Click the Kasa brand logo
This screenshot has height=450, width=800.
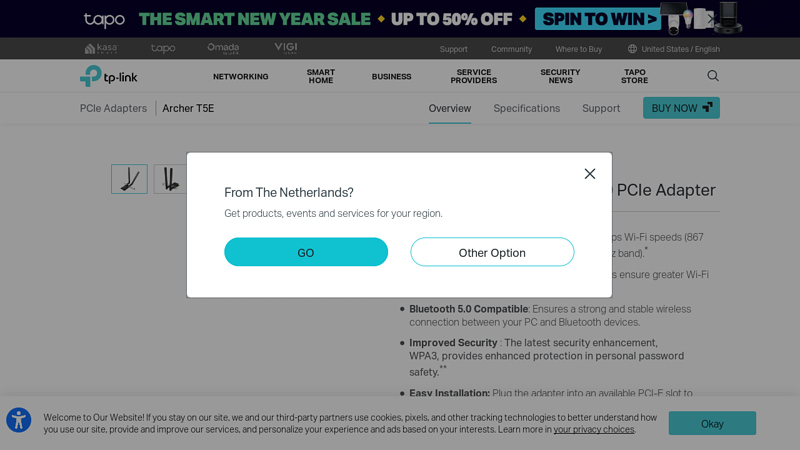pyautogui.click(x=101, y=48)
